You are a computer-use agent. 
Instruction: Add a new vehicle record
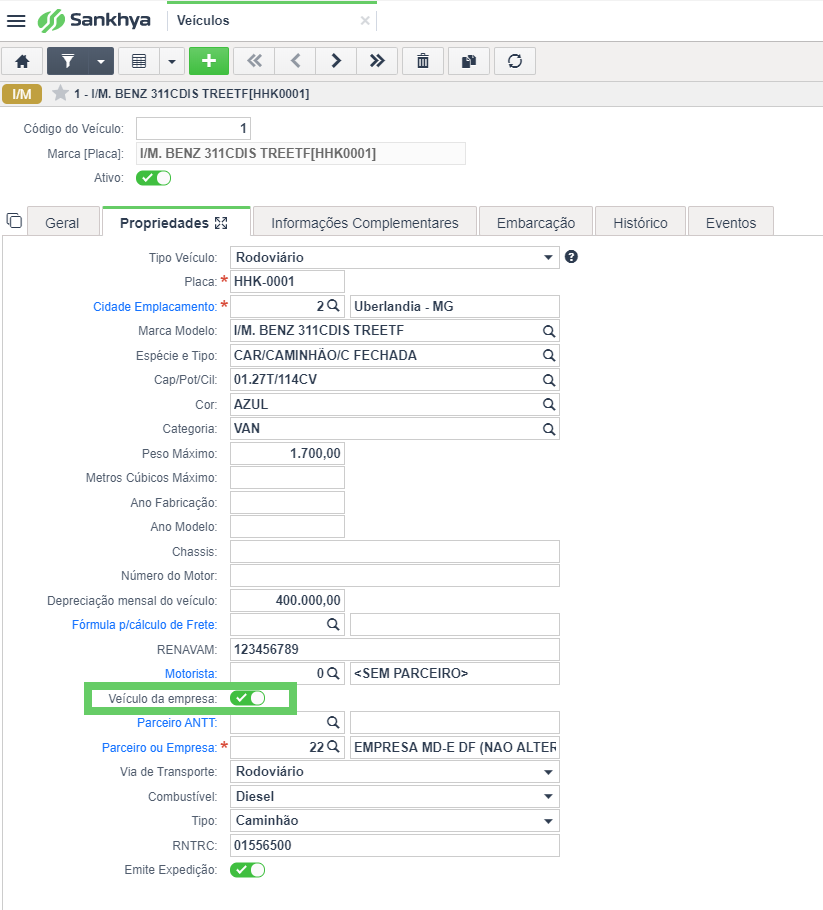(x=209, y=61)
